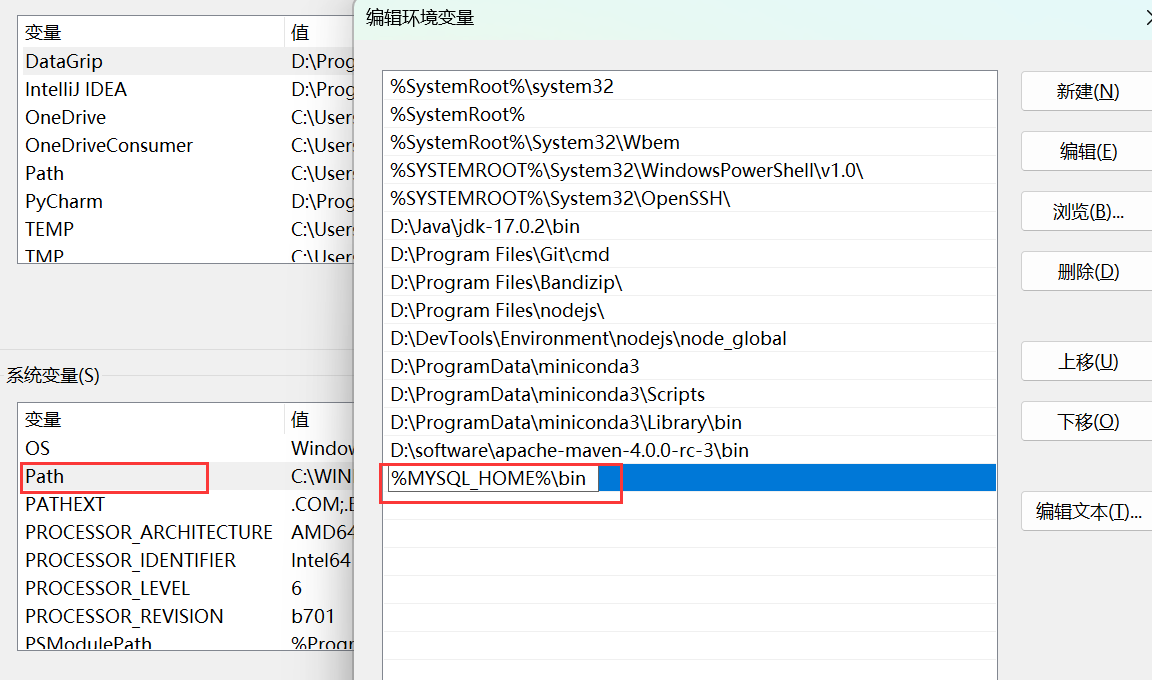Select the plain %SystemRoot% entry
This screenshot has width=1152, height=680.
pos(689,115)
